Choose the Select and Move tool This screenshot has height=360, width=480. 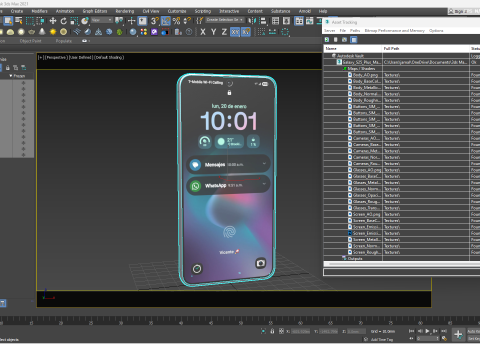tap(53, 21)
